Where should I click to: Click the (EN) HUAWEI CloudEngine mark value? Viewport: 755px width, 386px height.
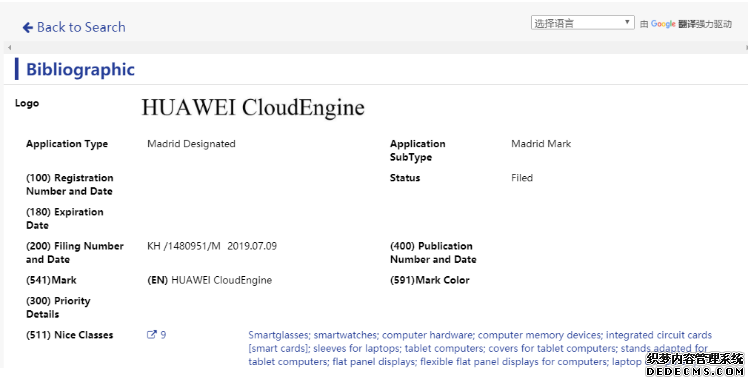pos(209,280)
